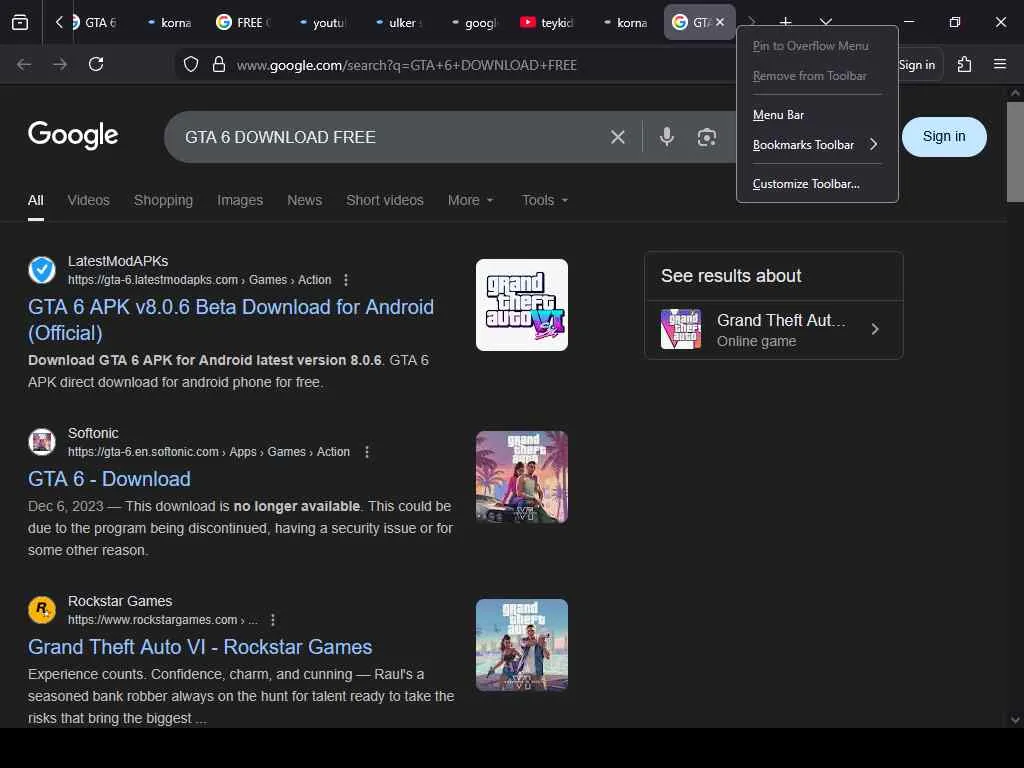1024x768 pixels.
Task: Click the scrollbar down arrow
Action: tap(1015, 720)
